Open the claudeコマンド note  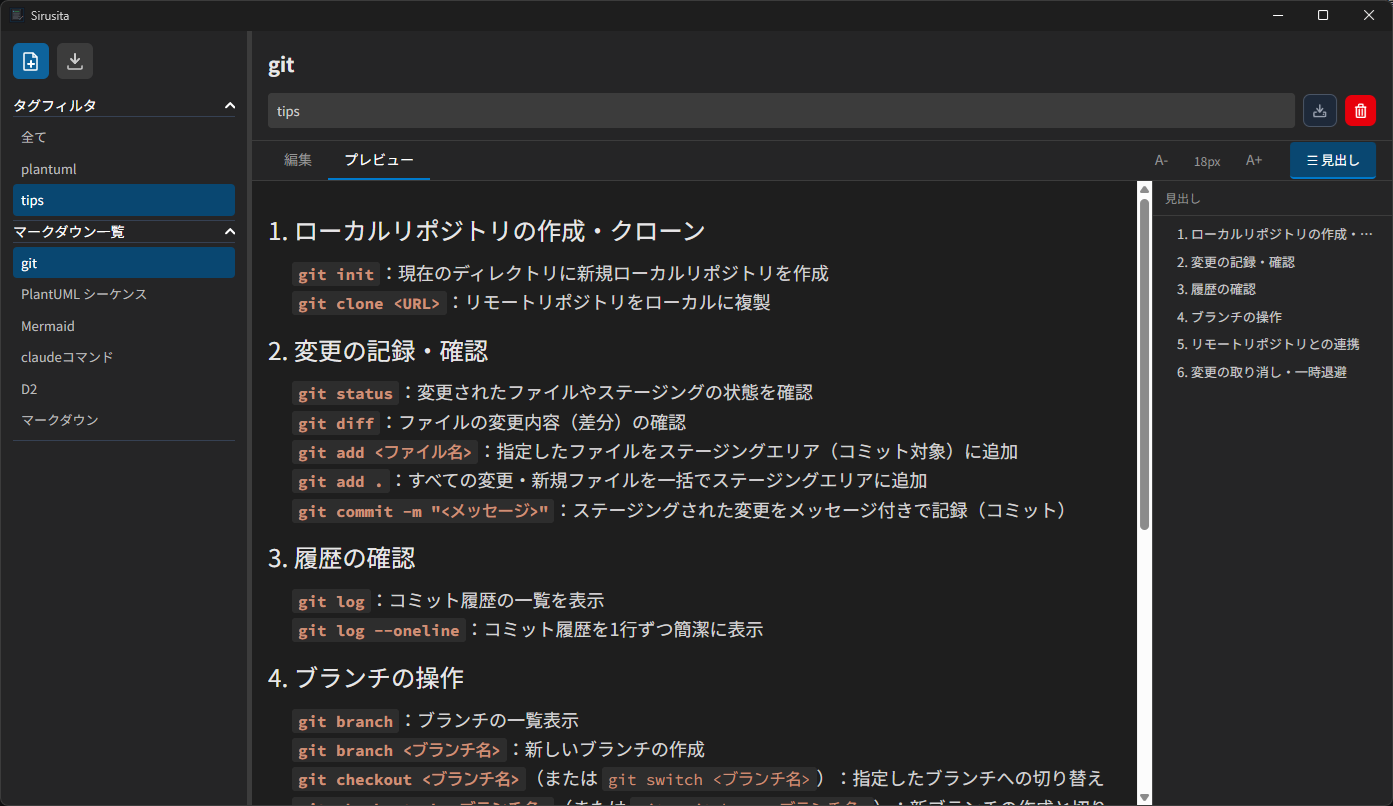pos(124,357)
